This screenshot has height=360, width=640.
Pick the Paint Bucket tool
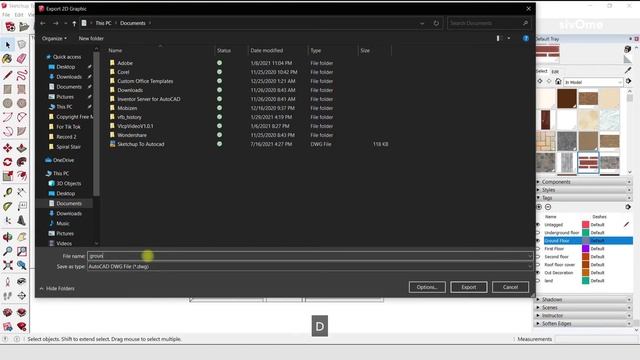(x=7, y=59)
